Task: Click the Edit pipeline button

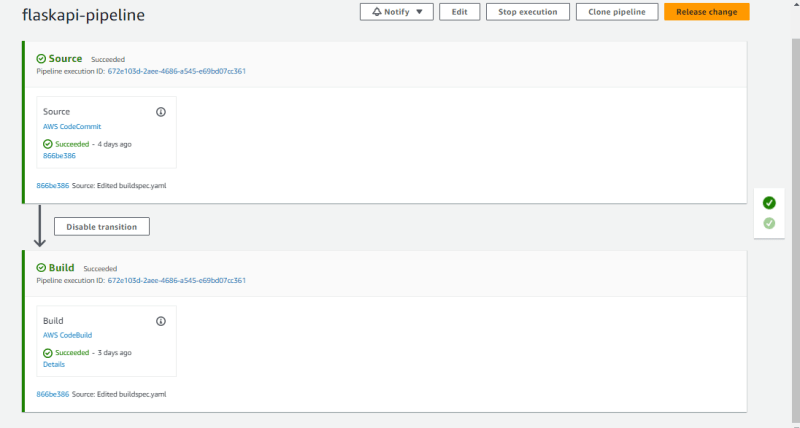Action: point(459,12)
